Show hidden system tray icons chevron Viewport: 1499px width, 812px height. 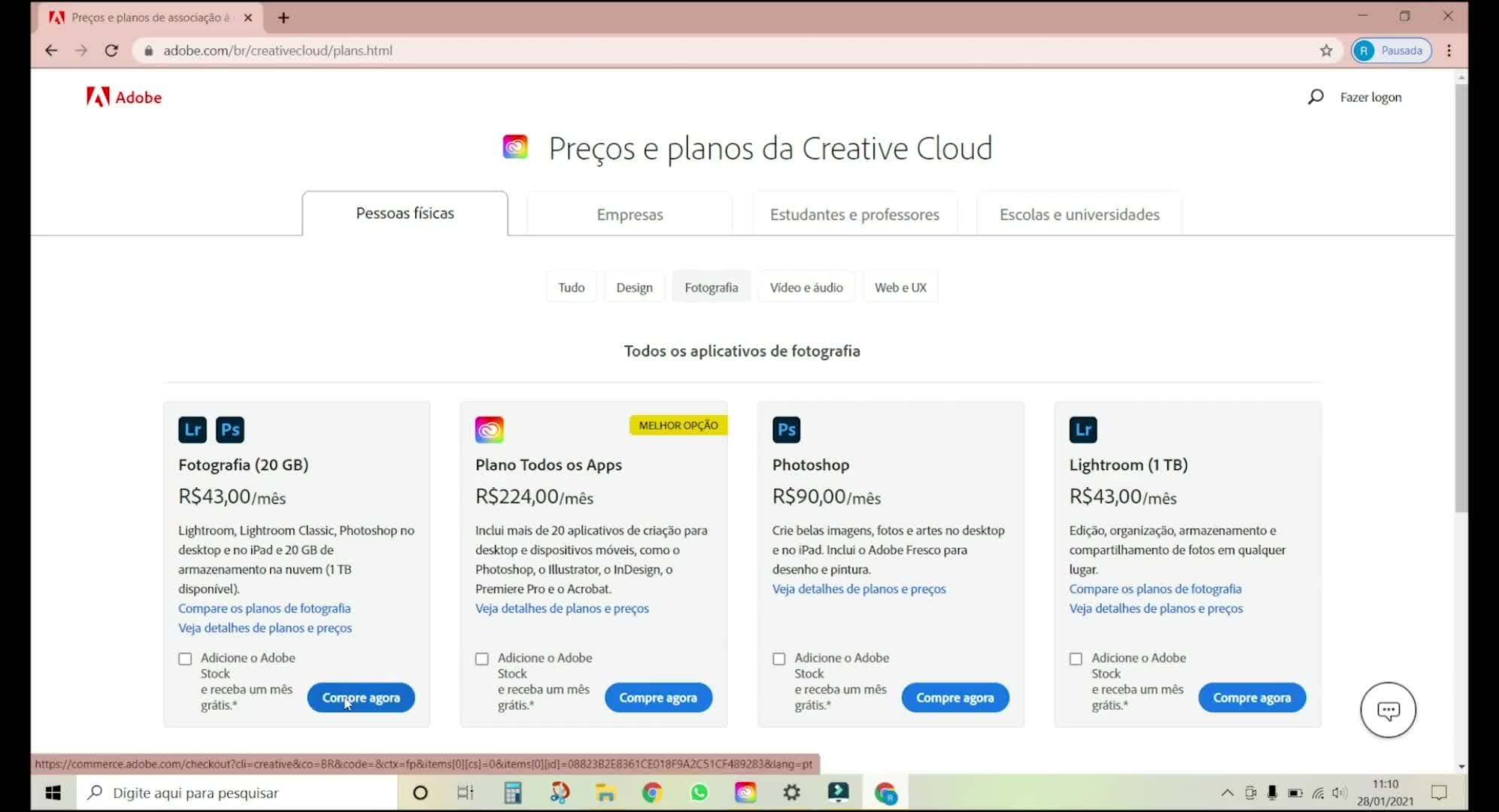point(1227,792)
